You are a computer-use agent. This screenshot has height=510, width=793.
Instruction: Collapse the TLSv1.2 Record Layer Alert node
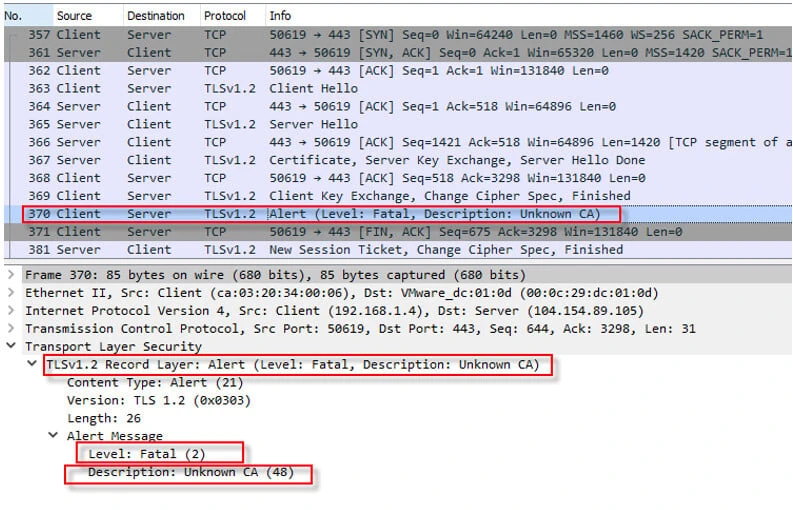pyautogui.click(x=32, y=365)
